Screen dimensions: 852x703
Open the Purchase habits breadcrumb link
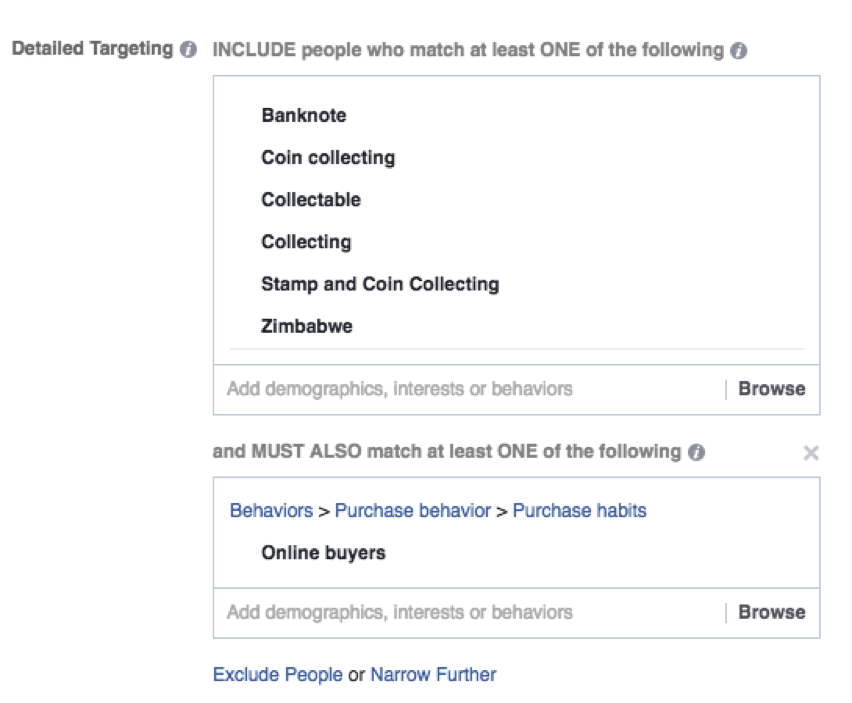[579, 511]
